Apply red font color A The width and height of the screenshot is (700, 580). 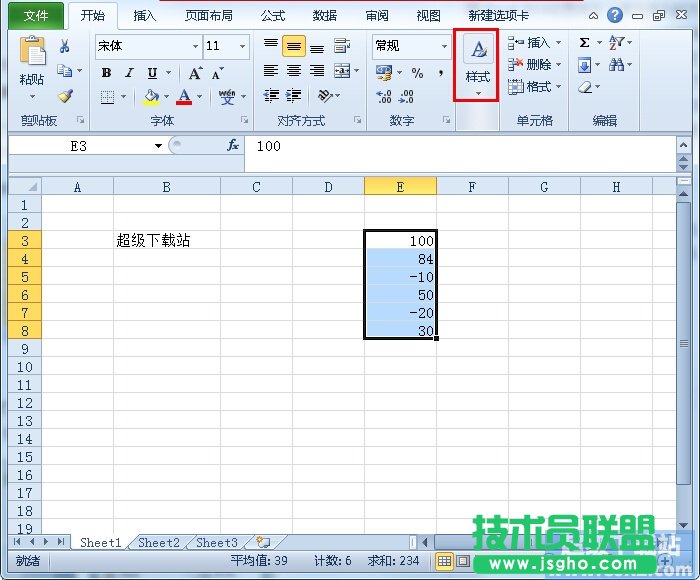(184, 96)
